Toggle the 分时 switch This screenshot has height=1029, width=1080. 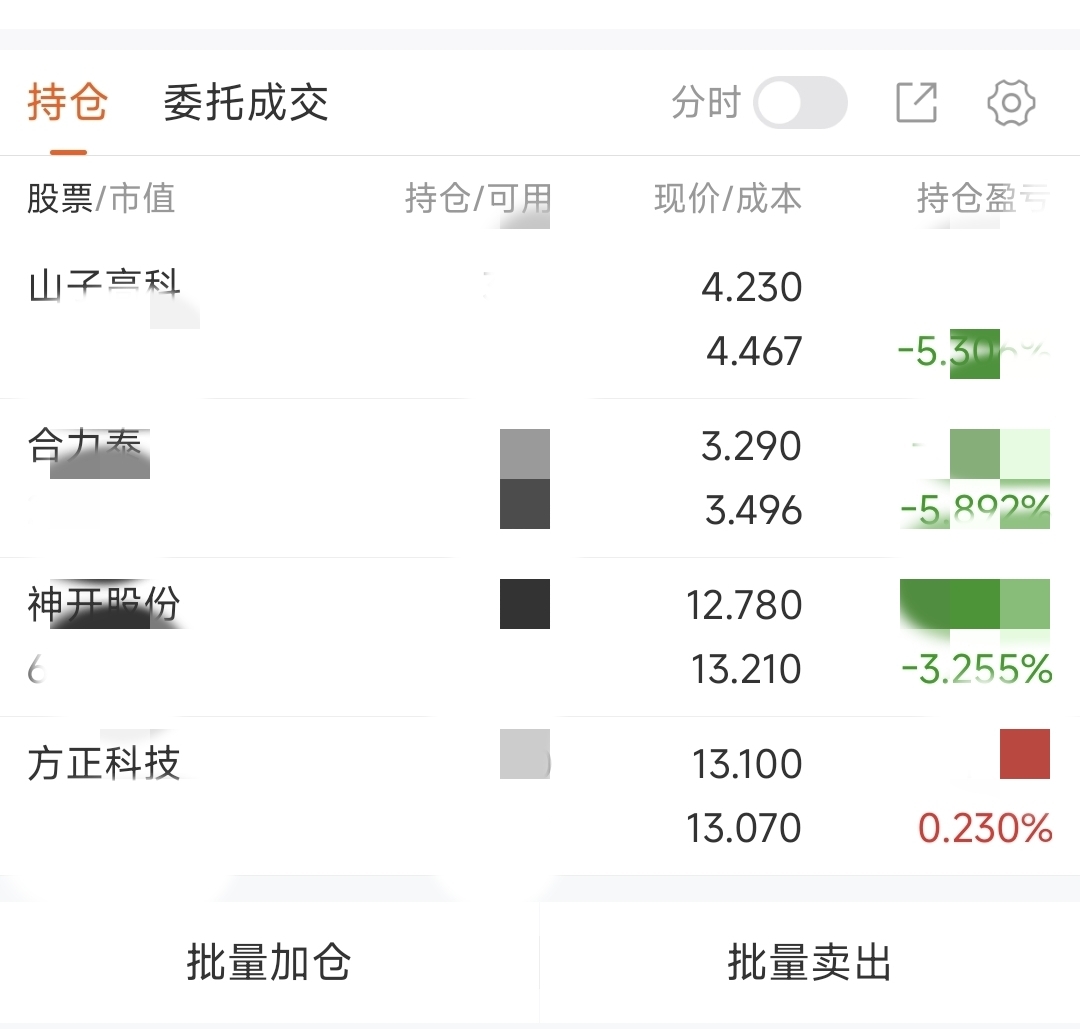point(800,103)
